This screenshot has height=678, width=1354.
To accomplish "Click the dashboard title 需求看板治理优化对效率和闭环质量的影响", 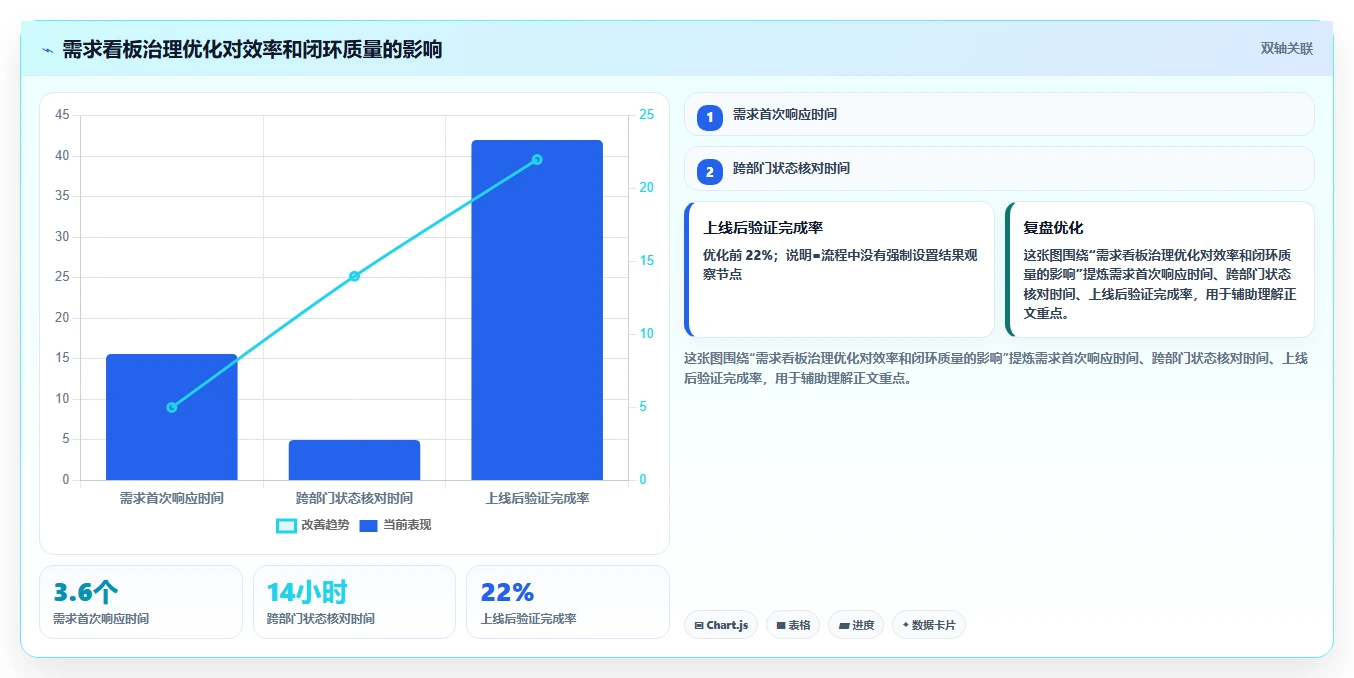I will (252, 49).
